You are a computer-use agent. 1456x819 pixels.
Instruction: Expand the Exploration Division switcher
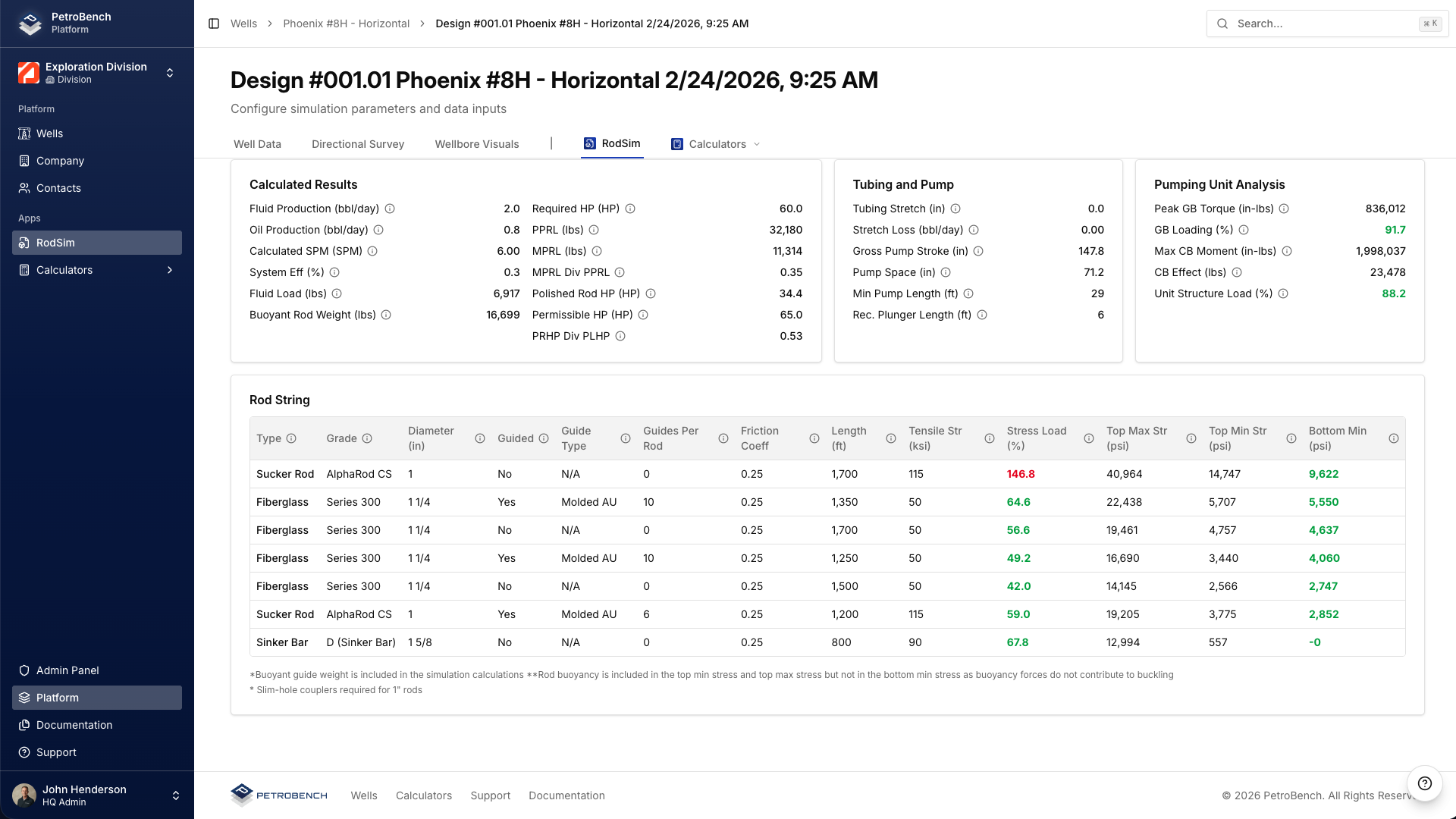(170, 73)
